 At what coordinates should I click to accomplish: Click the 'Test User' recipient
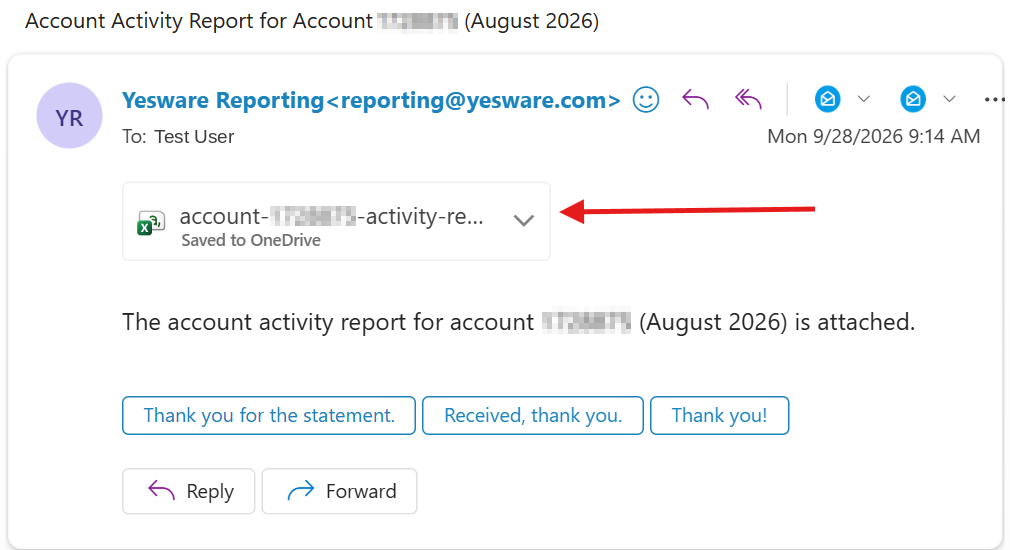point(194,137)
